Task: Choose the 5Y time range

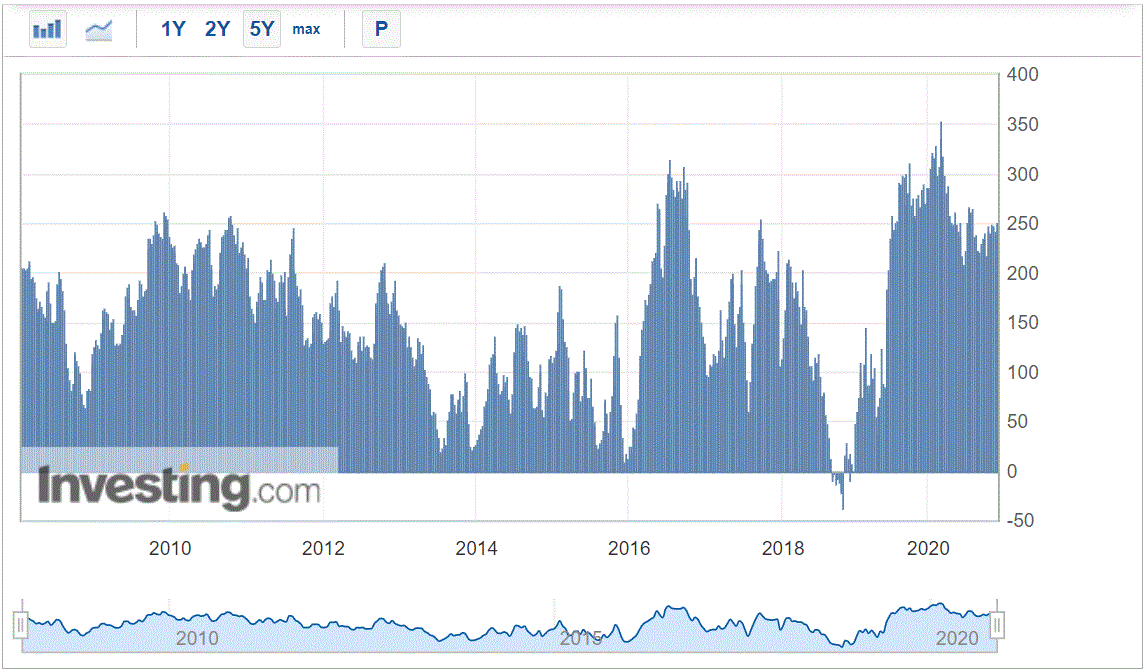Action: tap(261, 29)
